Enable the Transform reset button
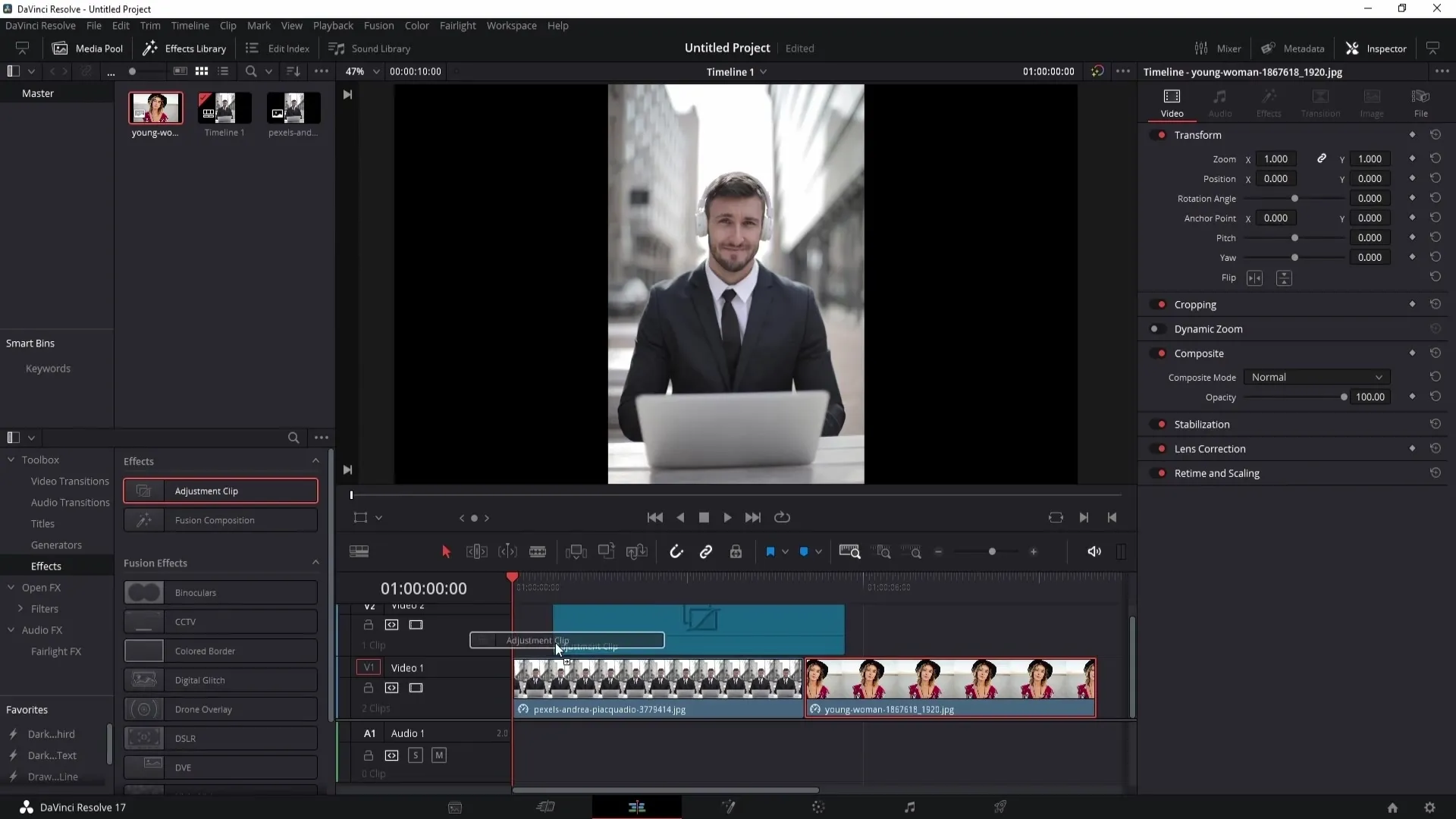1456x819 pixels. pos(1436,134)
